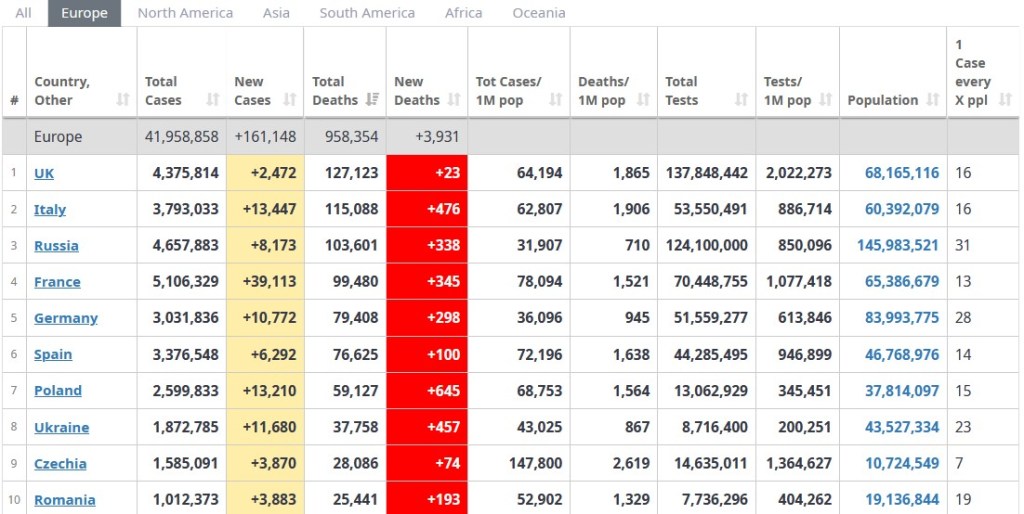Open the Africa continent tab
Screen dimensions: 1024x514
463,13
